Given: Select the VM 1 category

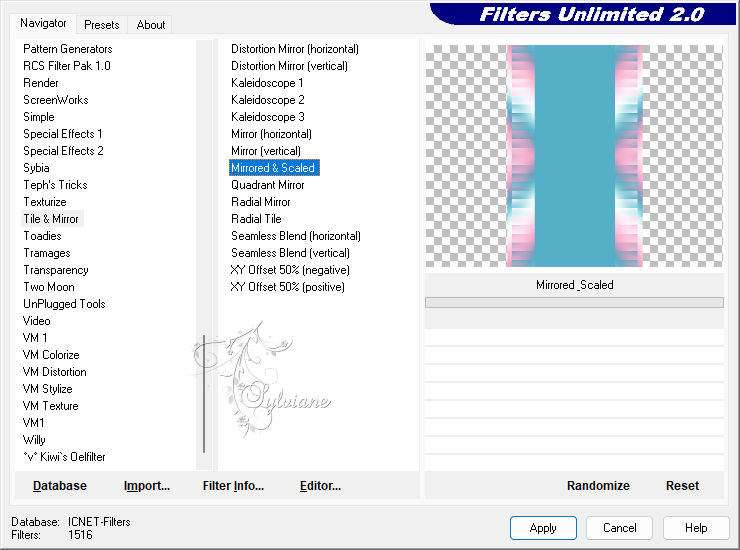Looking at the screenshot, I should tap(35, 338).
